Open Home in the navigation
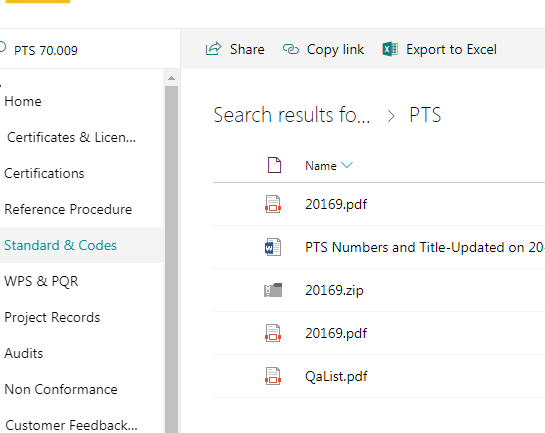This screenshot has height=433, width=545. 23,101
